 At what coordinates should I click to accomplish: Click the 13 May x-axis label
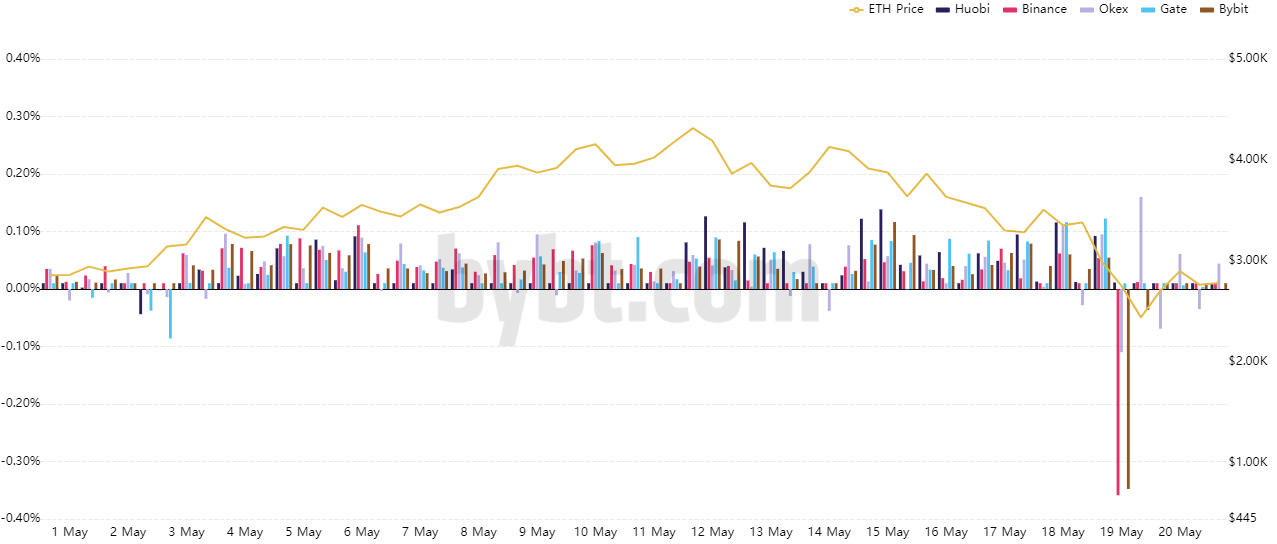(771, 532)
